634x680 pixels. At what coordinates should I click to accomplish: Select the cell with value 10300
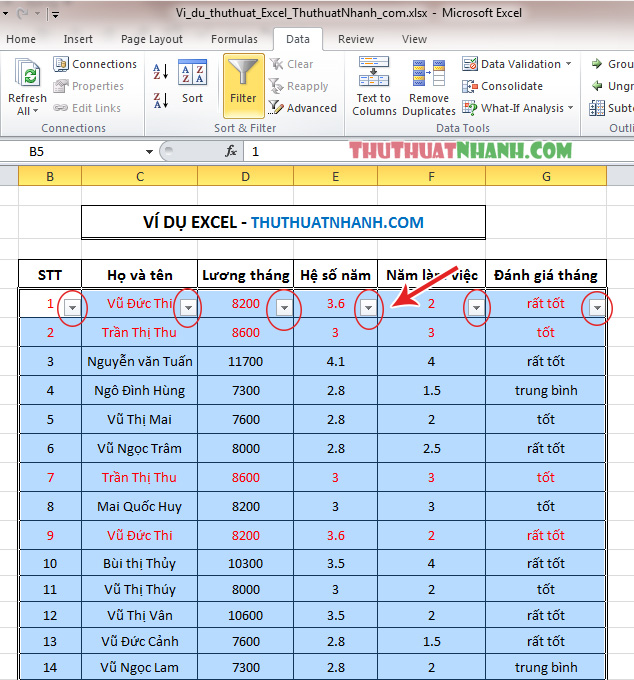pyautogui.click(x=245, y=563)
